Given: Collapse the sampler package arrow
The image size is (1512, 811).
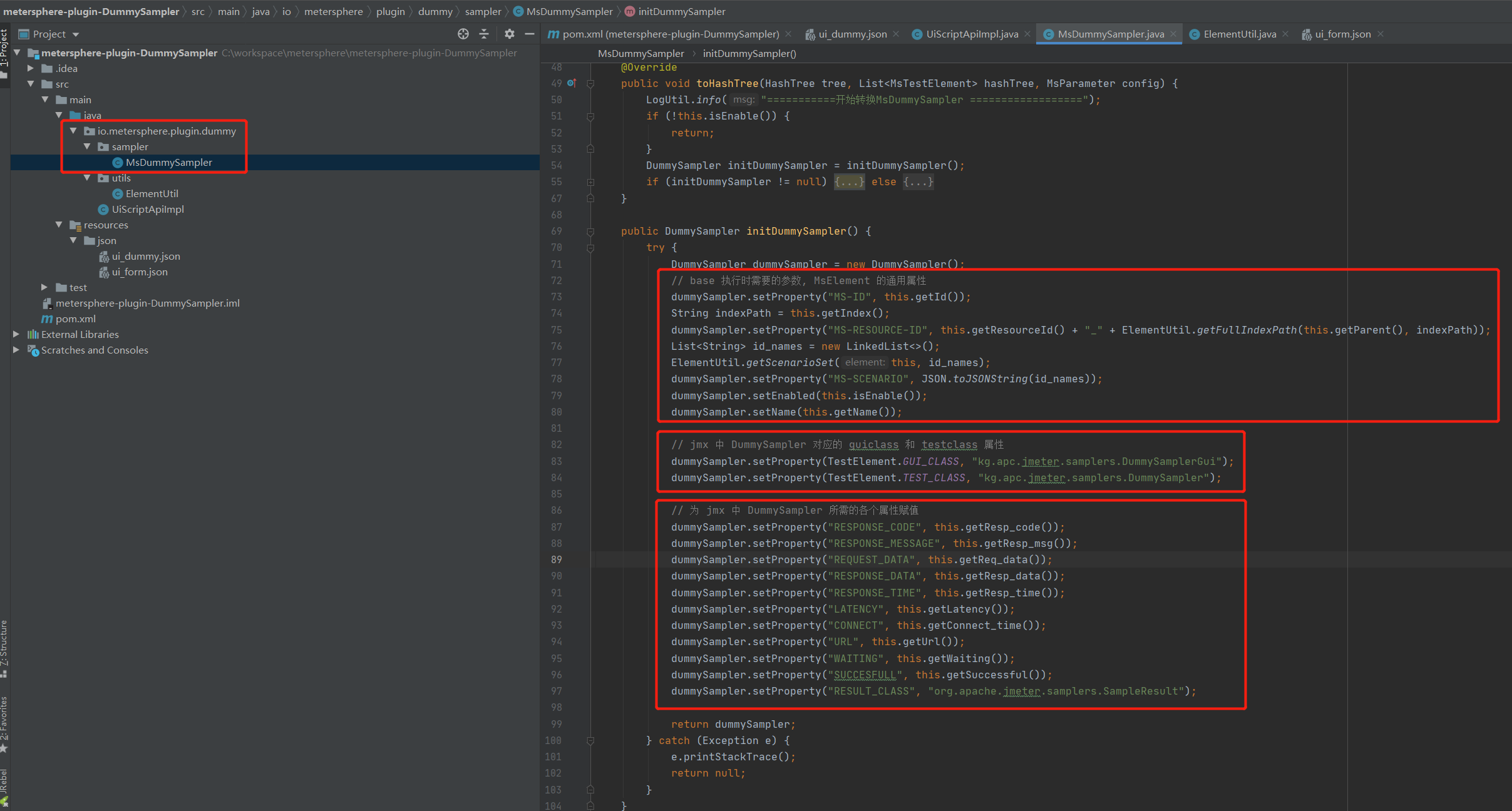Looking at the screenshot, I should pyautogui.click(x=87, y=146).
